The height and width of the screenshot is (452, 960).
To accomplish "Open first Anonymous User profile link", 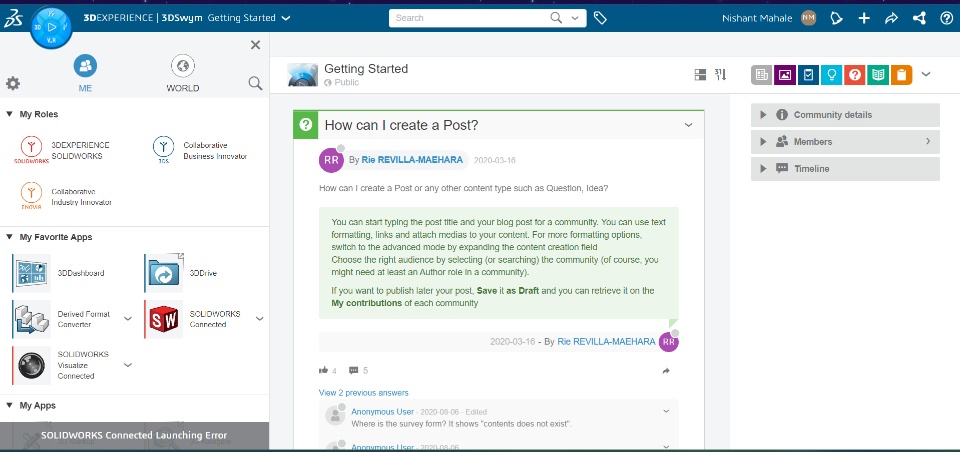I will 383,412.
